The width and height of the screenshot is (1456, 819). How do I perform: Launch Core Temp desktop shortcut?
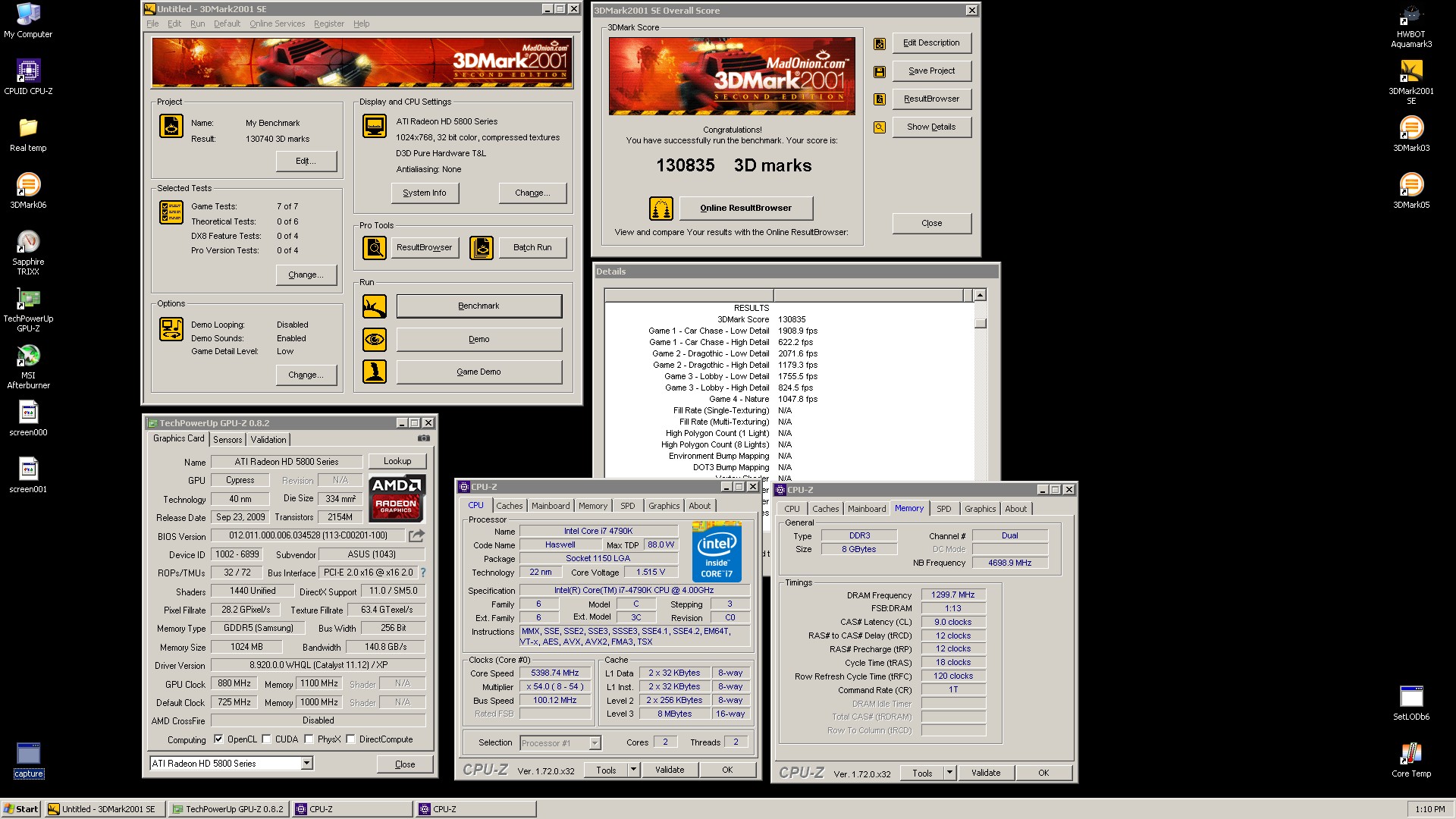pyautogui.click(x=1410, y=760)
